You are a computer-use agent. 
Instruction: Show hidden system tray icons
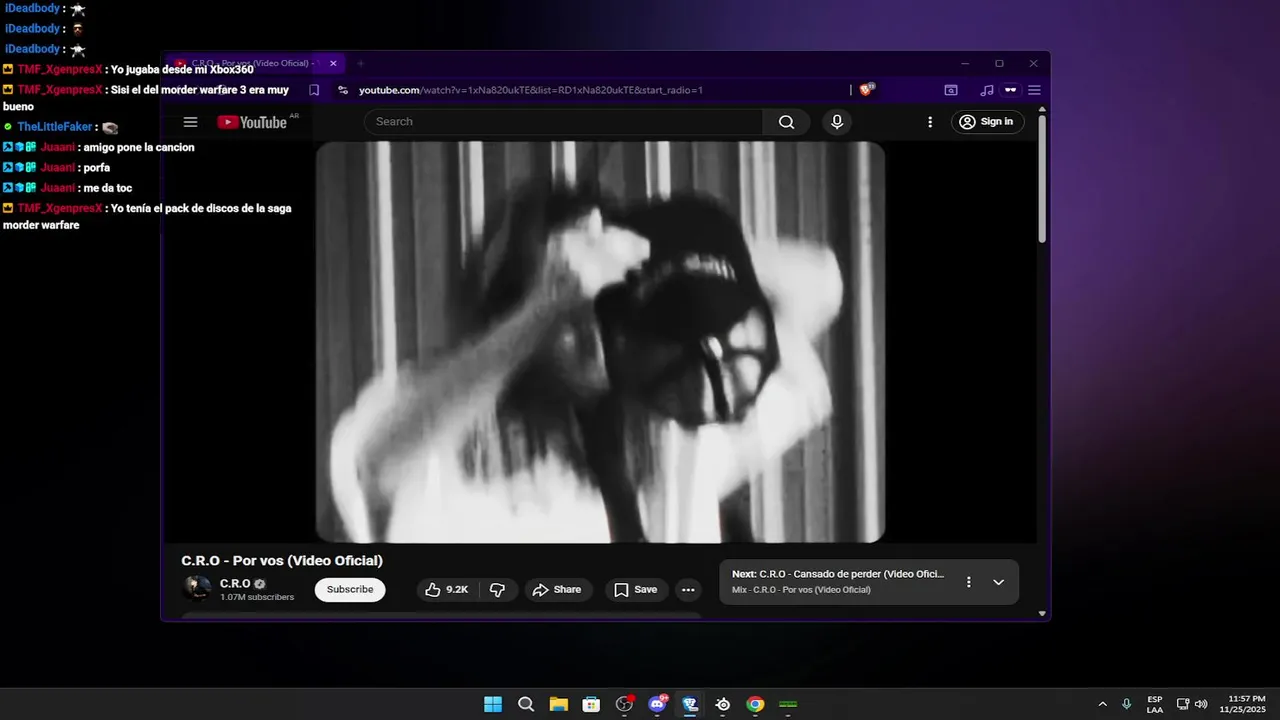tap(1103, 704)
